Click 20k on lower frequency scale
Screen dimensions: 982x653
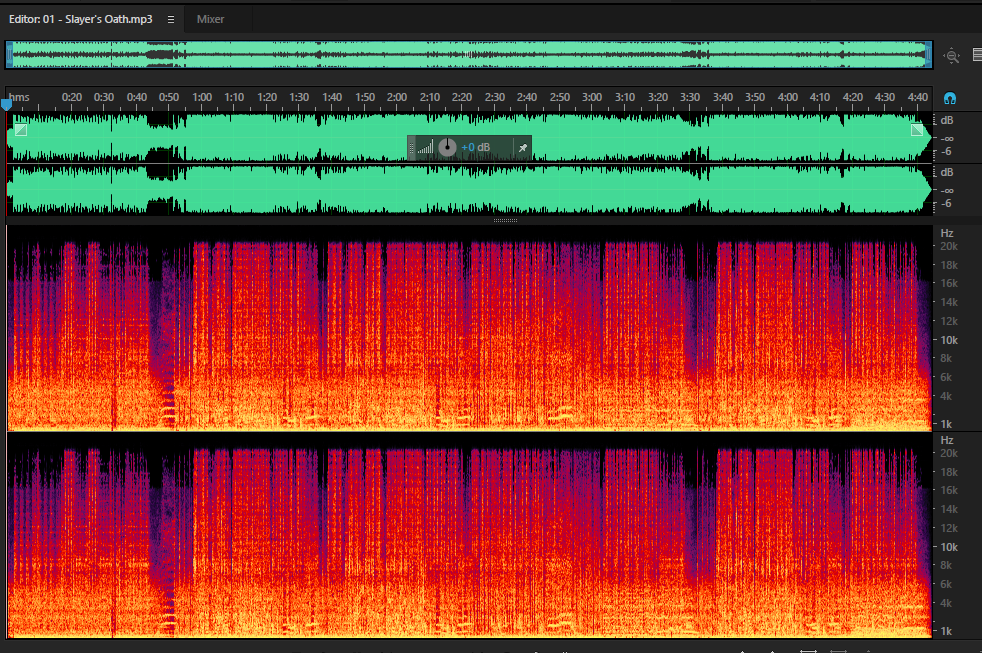click(x=949, y=453)
